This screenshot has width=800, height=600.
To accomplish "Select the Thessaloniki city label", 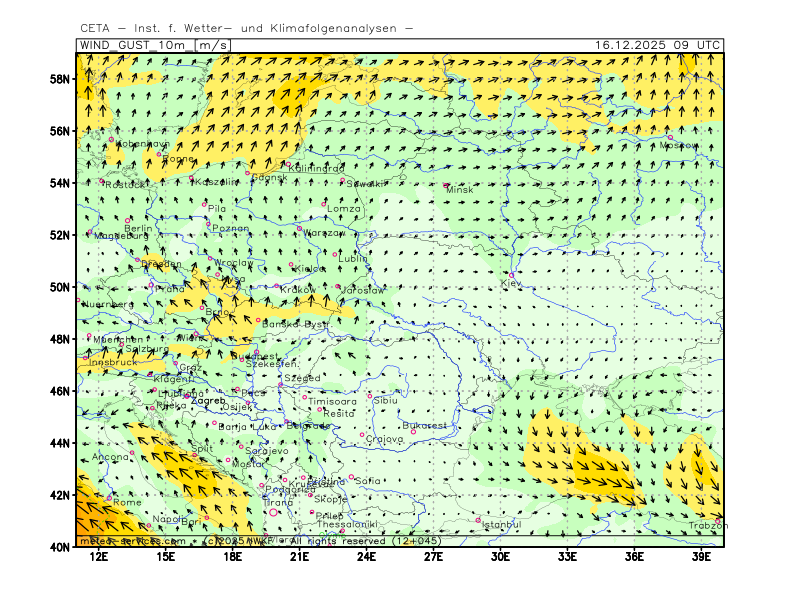I will 348,524.
